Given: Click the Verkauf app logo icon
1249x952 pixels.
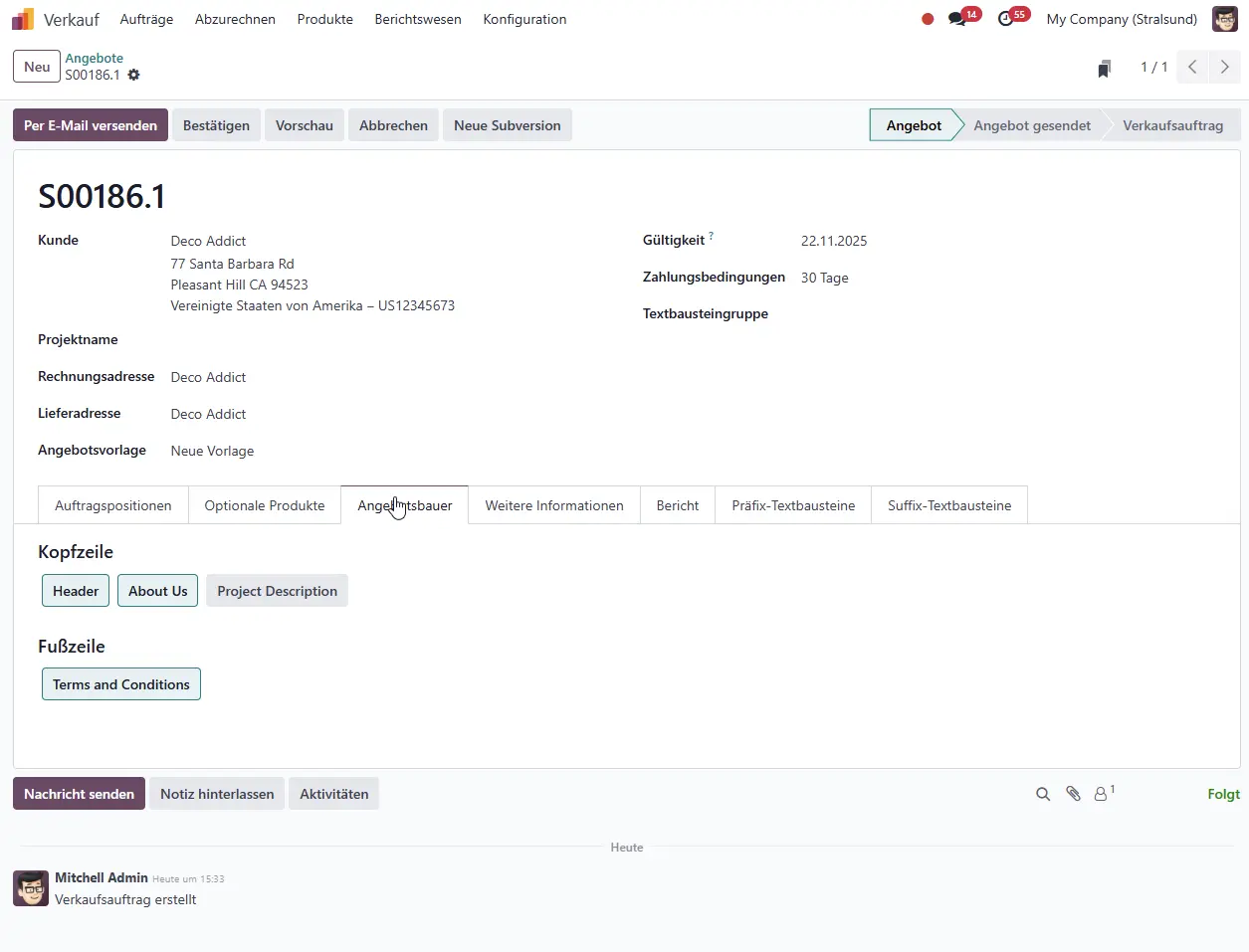Looking at the screenshot, I should [23, 19].
